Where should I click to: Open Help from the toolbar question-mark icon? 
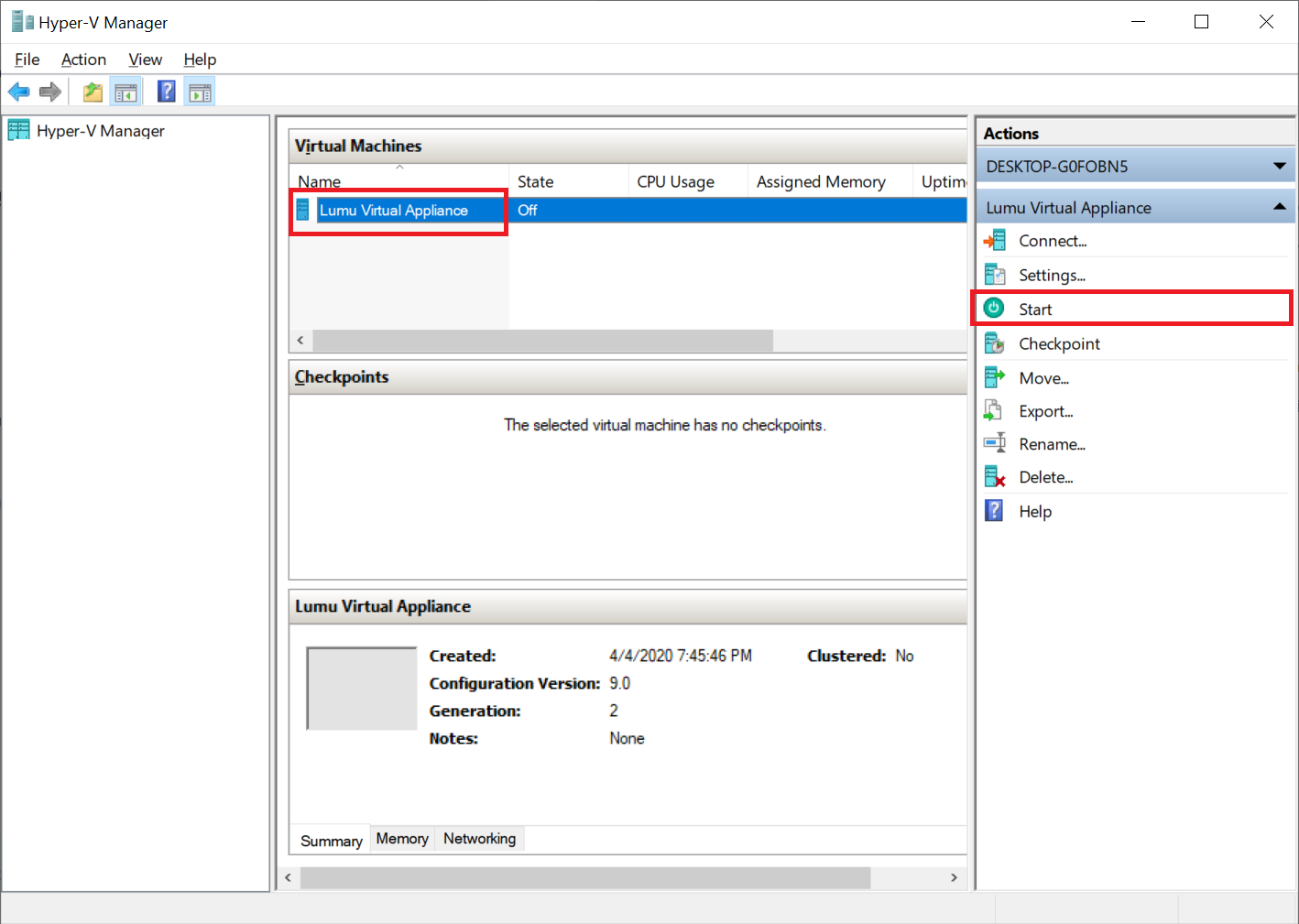166,92
